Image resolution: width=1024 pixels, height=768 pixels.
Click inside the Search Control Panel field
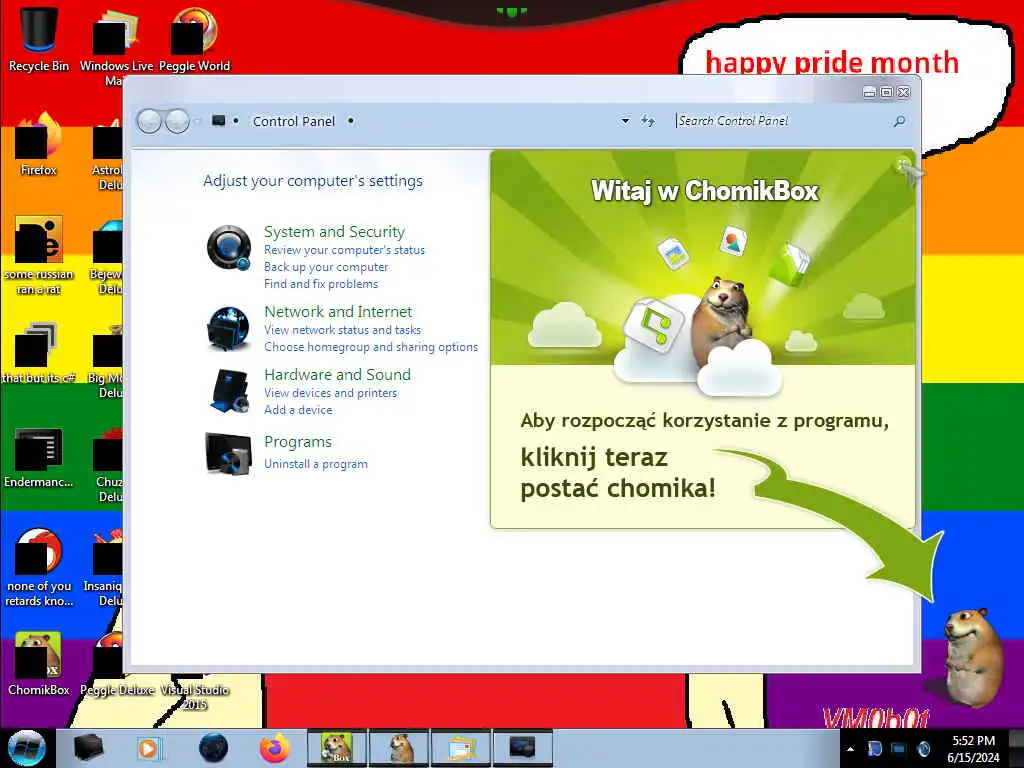click(782, 121)
